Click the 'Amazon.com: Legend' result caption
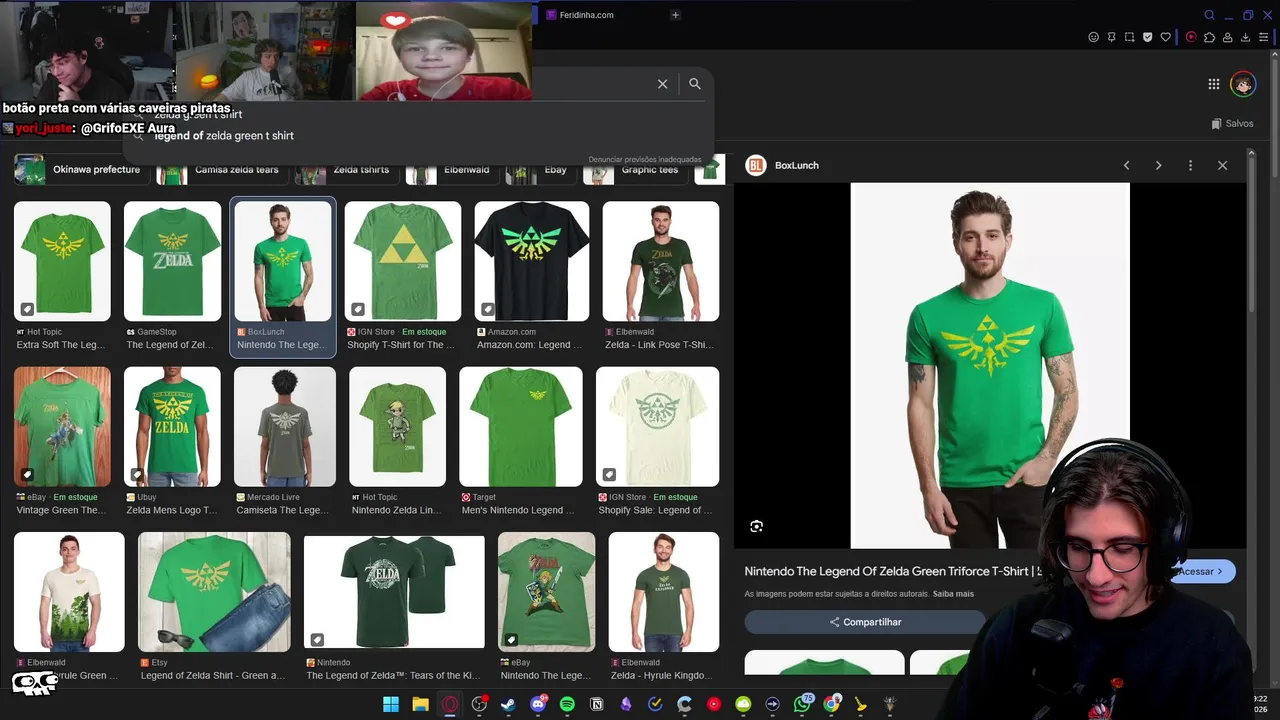Viewport: 1280px width, 720px height. [x=529, y=345]
